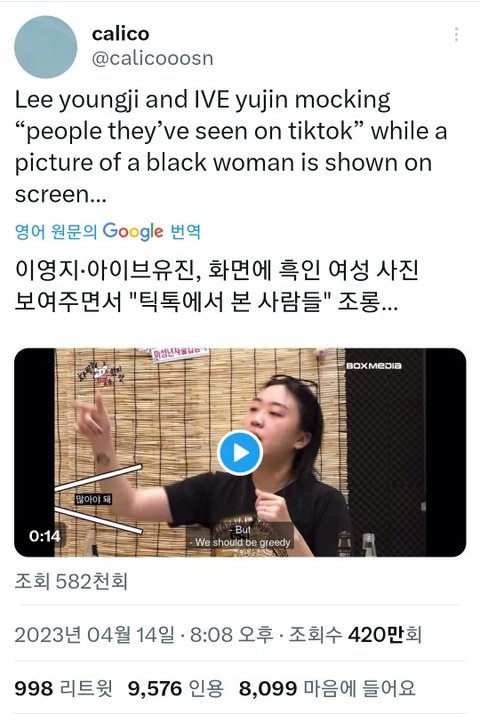Open the three-dot more options menu
480x714 pixels.
(x=456, y=34)
